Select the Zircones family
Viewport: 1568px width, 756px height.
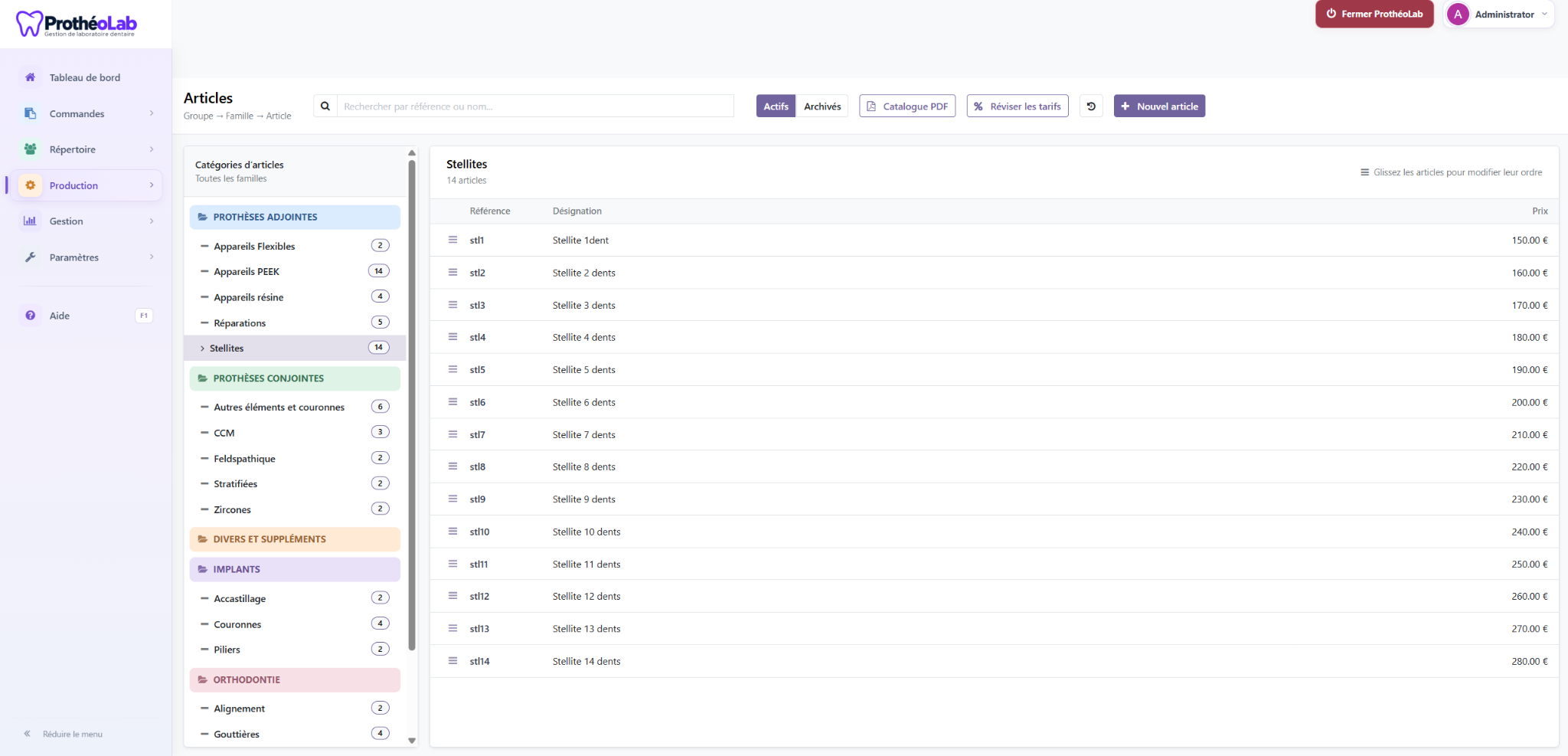click(x=295, y=509)
